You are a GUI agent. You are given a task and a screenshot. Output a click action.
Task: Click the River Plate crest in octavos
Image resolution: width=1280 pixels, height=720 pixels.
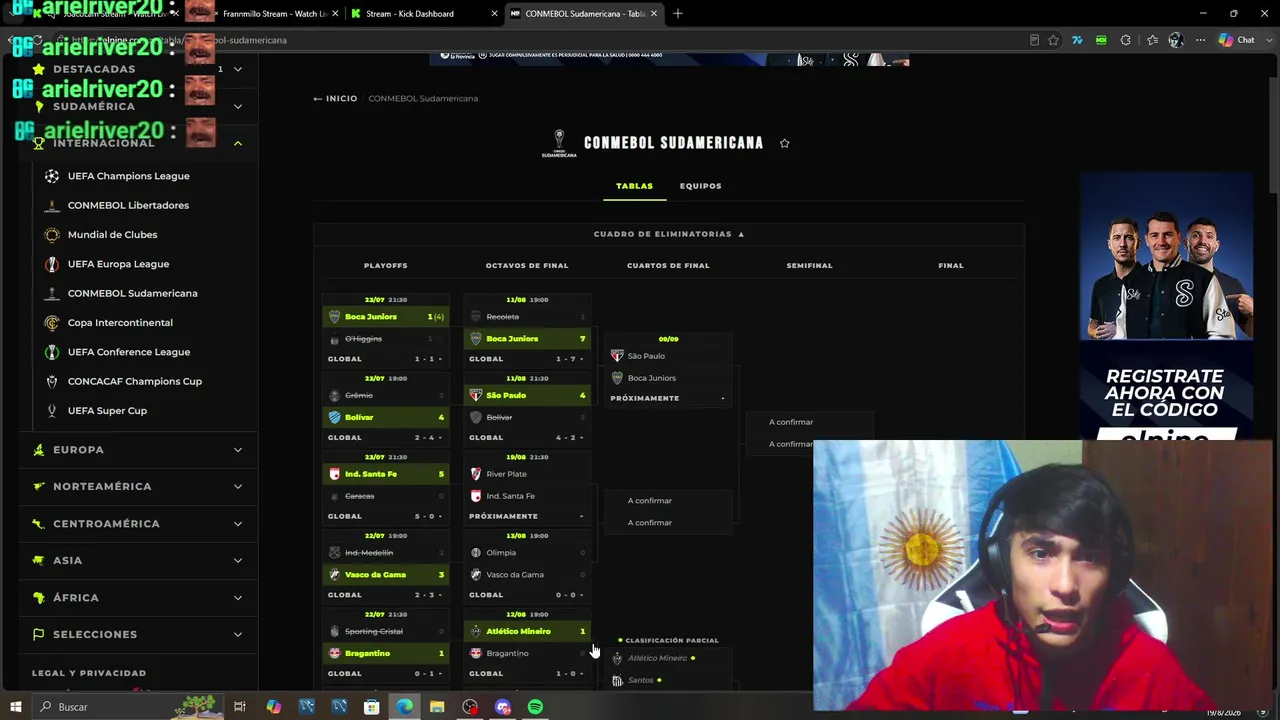pos(476,474)
